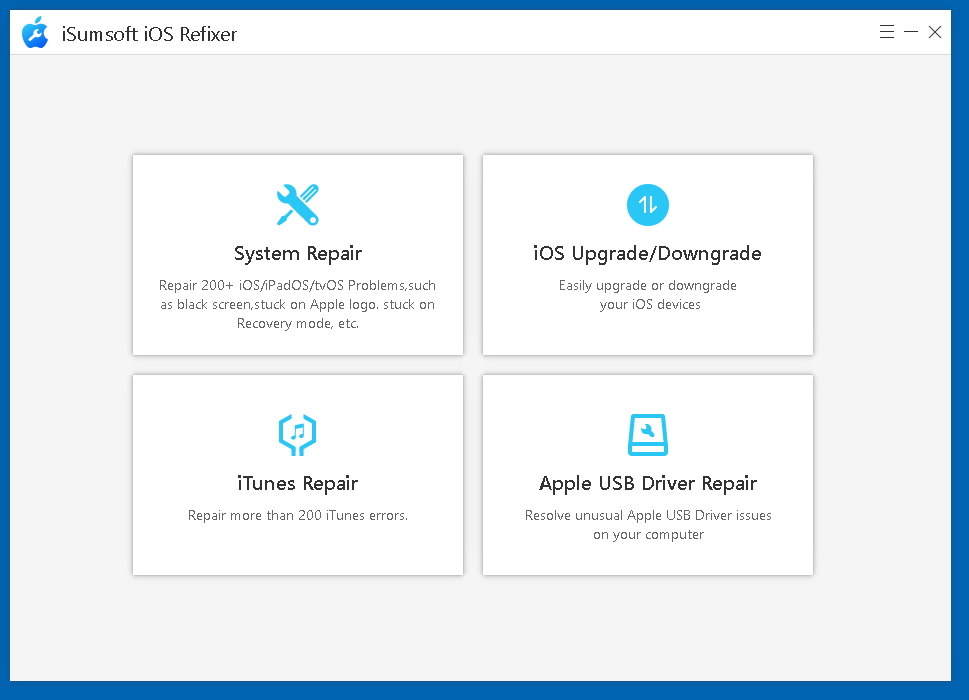The image size is (969, 700).
Task: Click the iTunes Repair music note icon
Action: [x=298, y=434]
